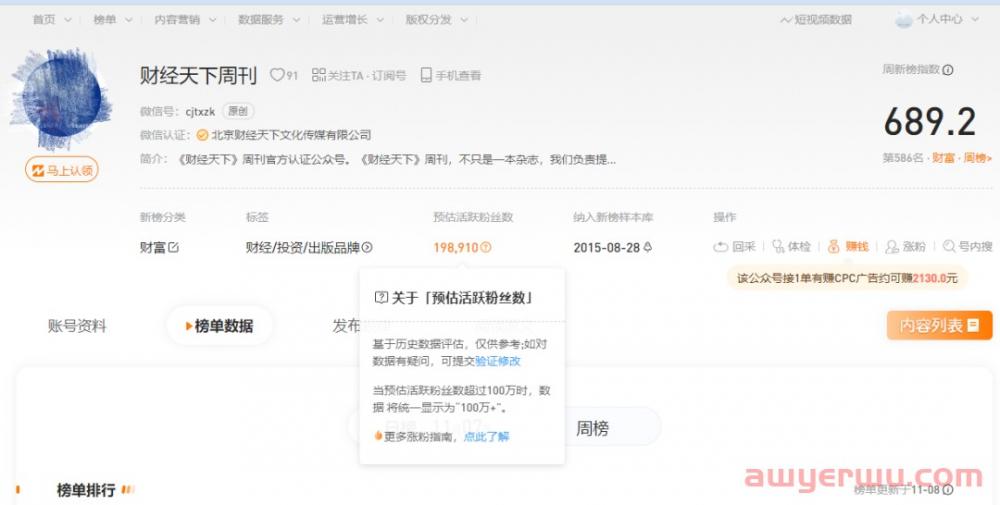1000x505 pixels.
Task: Click 北京财经天下文化传媒有限公司 certification text
Action: pos(291,135)
